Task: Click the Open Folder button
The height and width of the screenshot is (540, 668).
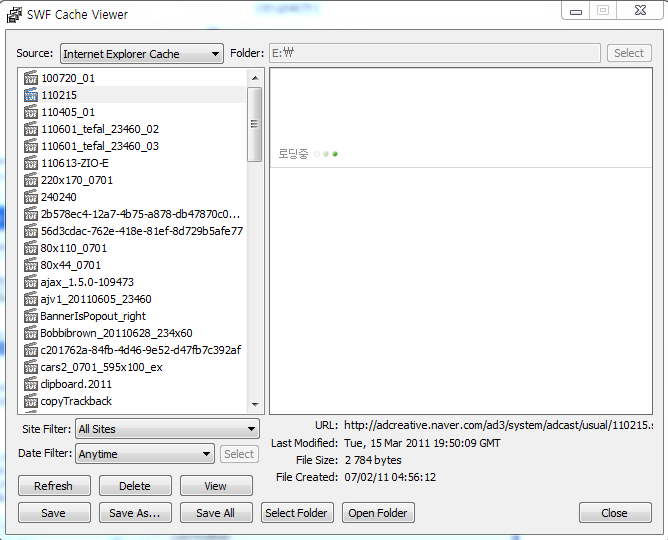Action: (378, 513)
